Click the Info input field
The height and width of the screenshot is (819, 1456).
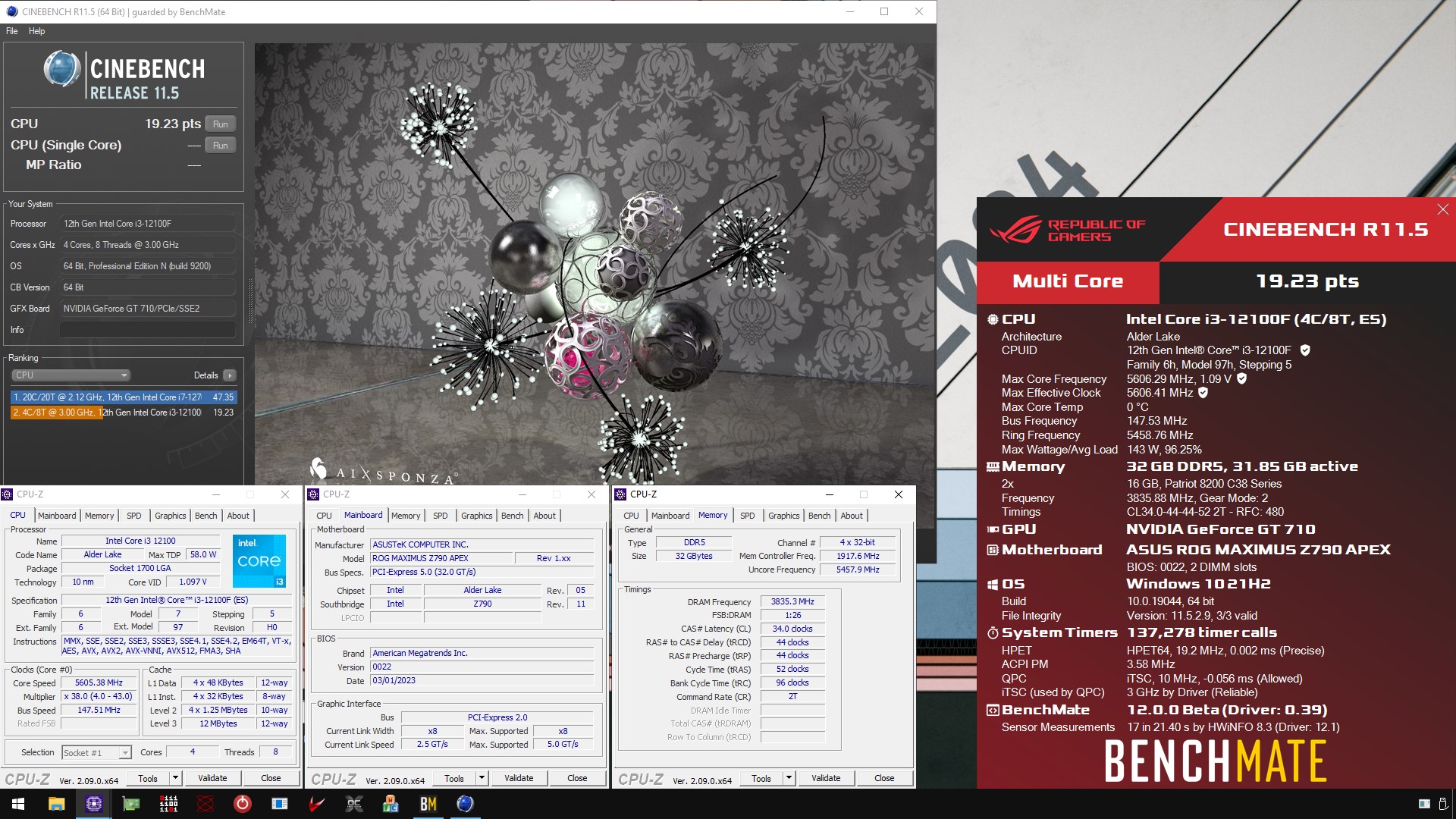147,330
